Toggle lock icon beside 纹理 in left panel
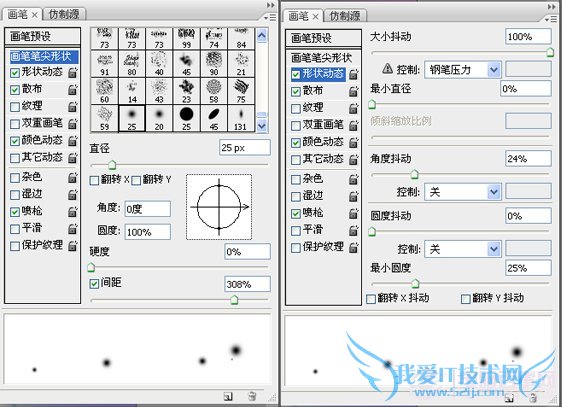Screen dimensions: 562x407 (72, 106)
